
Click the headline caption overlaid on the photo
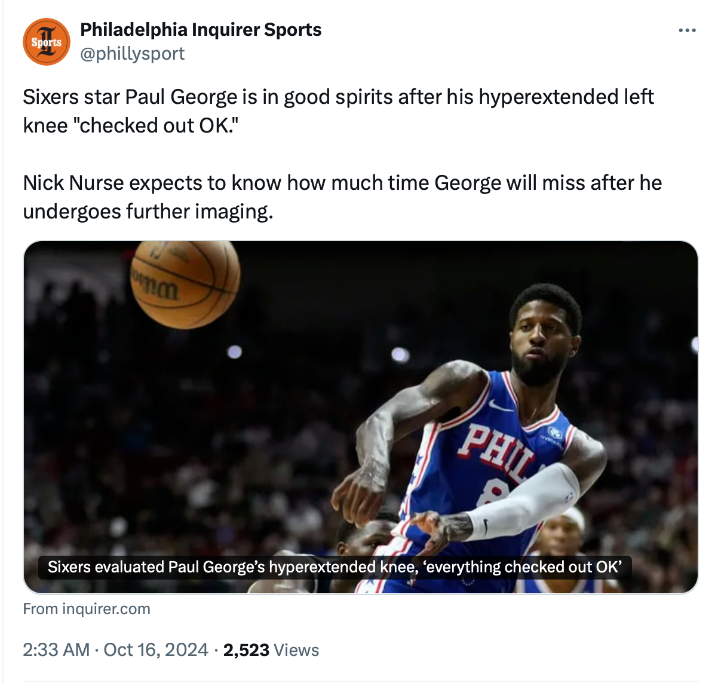pos(336,567)
